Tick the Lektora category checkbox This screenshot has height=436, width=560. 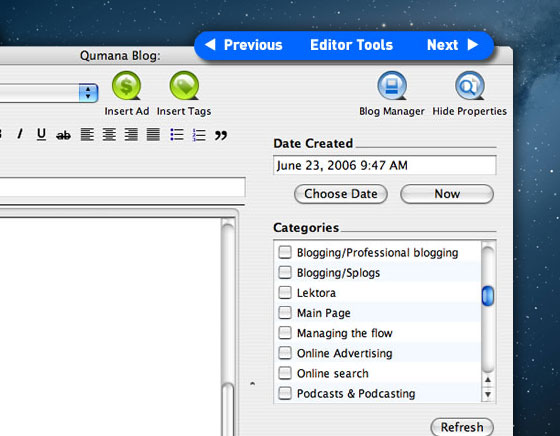click(285, 292)
